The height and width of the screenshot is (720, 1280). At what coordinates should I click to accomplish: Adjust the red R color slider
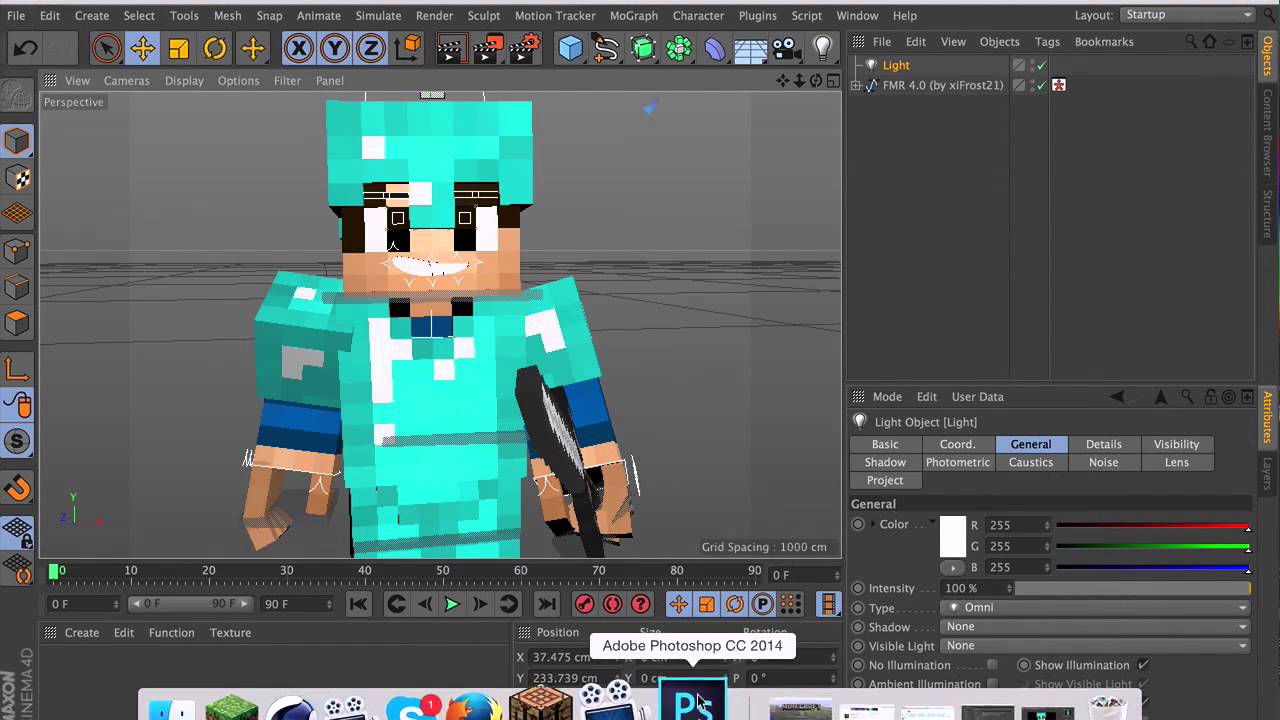coord(1152,526)
